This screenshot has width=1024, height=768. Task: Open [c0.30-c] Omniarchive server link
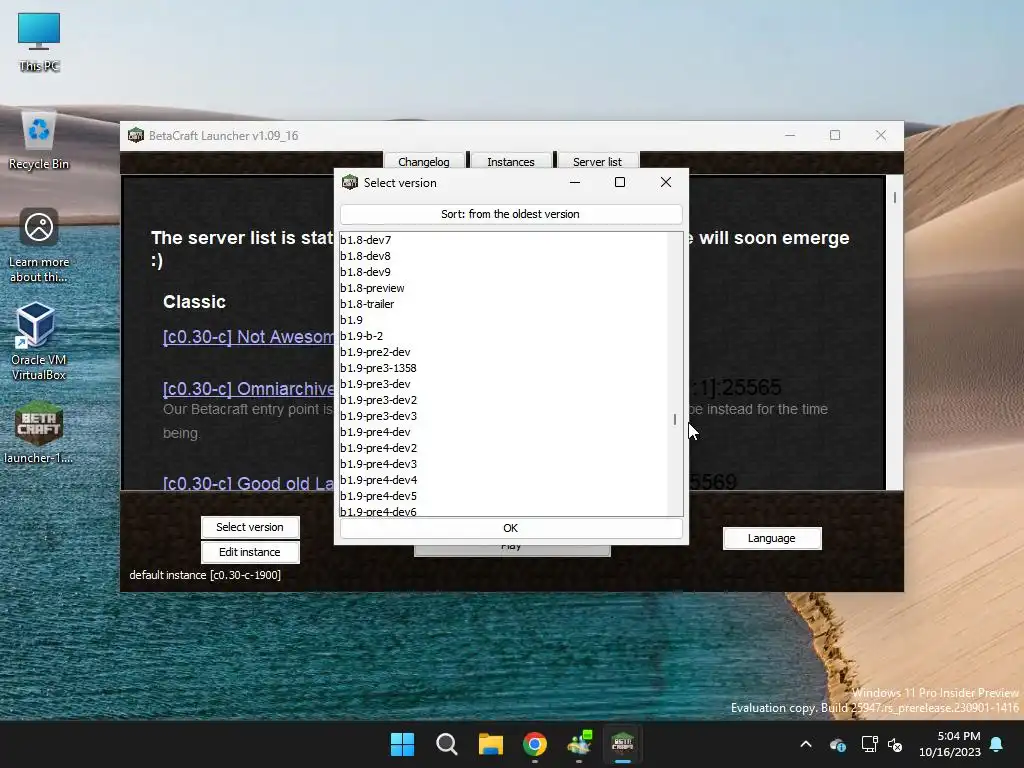pos(248,389)
